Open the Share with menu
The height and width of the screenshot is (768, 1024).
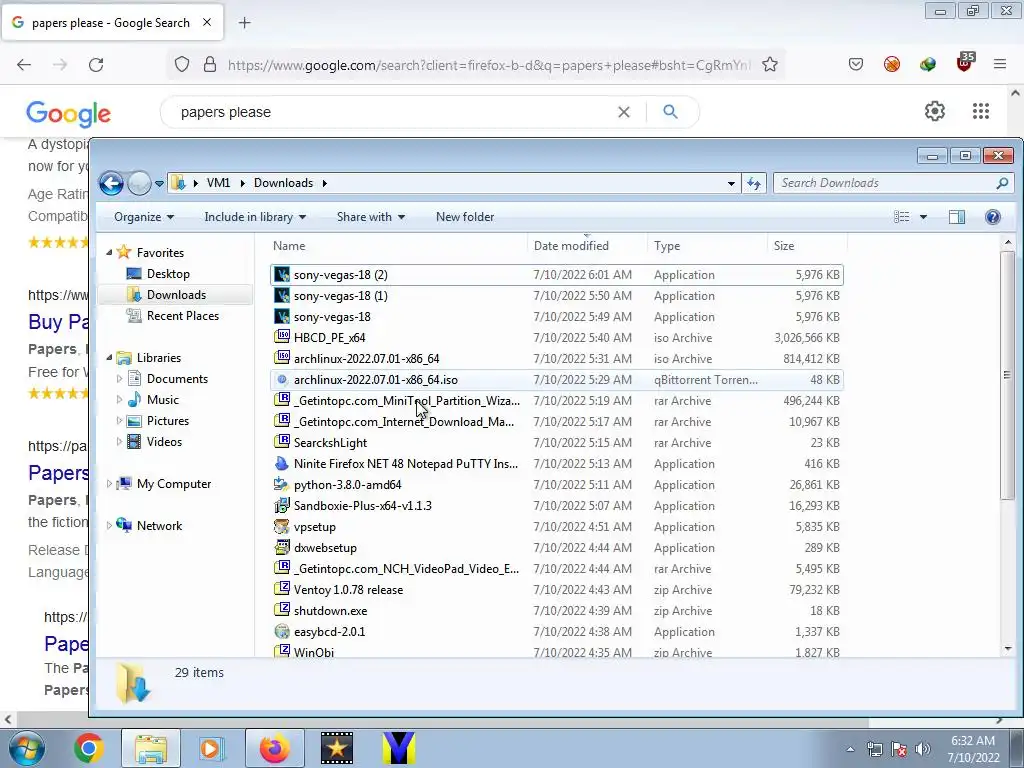pos(370,217)
